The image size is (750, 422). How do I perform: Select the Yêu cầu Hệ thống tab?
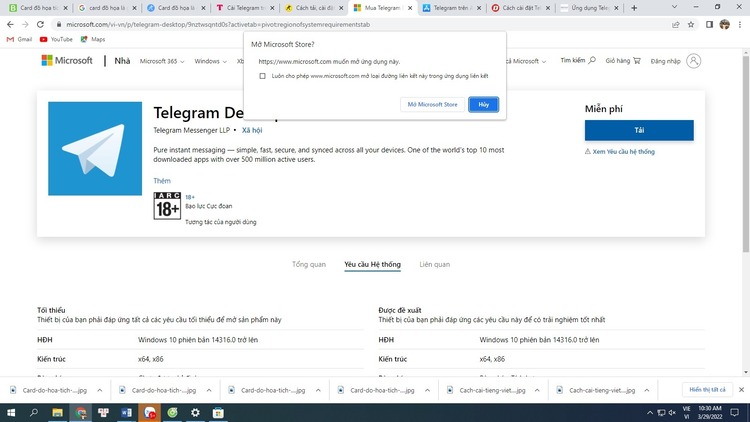[373, 264]
